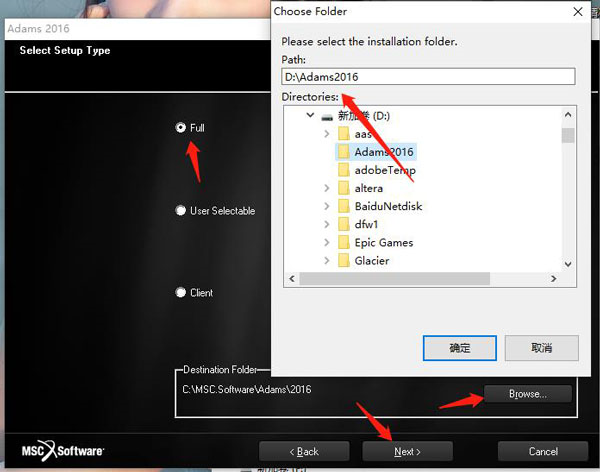
Task: Click the horizontal scrollbar left arrow
Action: 292,278
